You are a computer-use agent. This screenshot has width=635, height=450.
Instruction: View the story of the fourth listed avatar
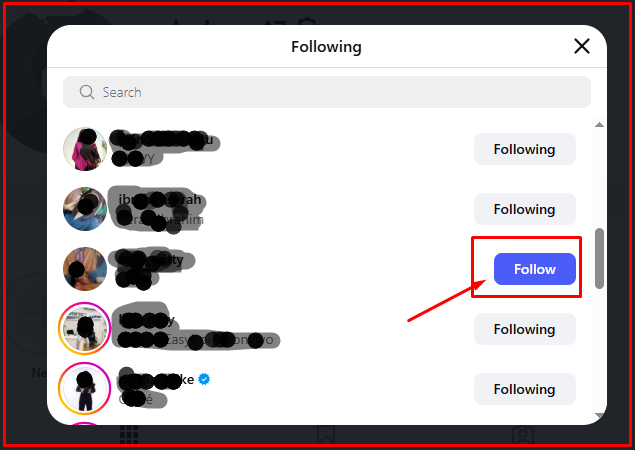tap(85, 329)
